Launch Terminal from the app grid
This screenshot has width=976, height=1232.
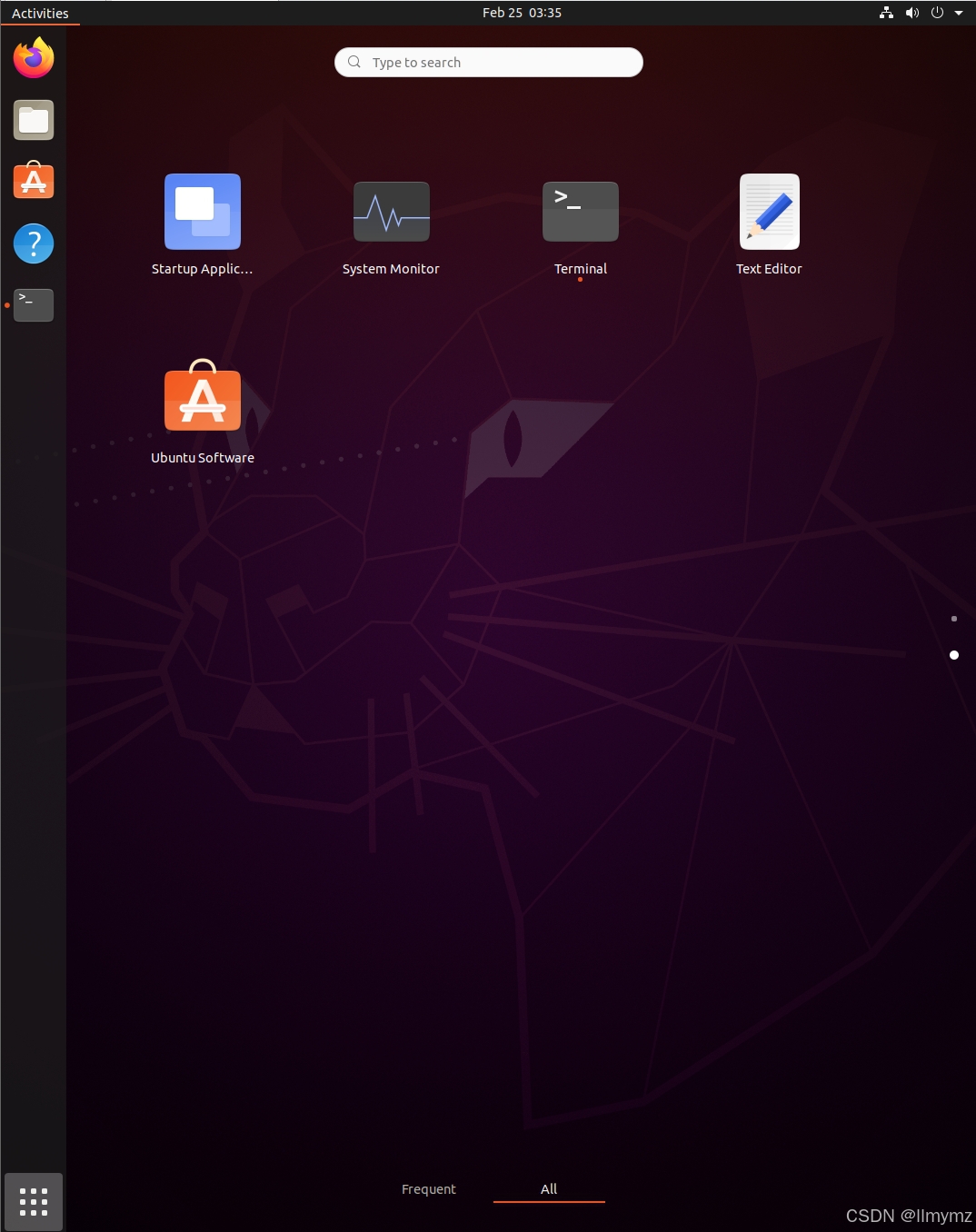pos(580,225)
